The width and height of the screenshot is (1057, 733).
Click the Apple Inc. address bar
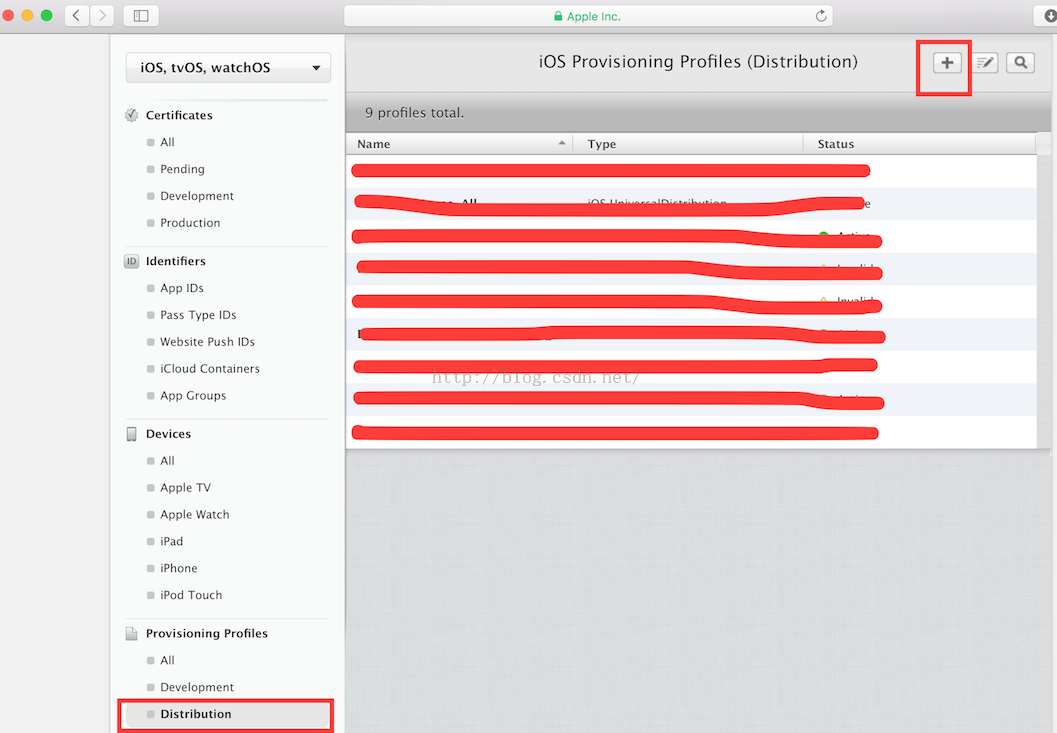tap(588, 16)
